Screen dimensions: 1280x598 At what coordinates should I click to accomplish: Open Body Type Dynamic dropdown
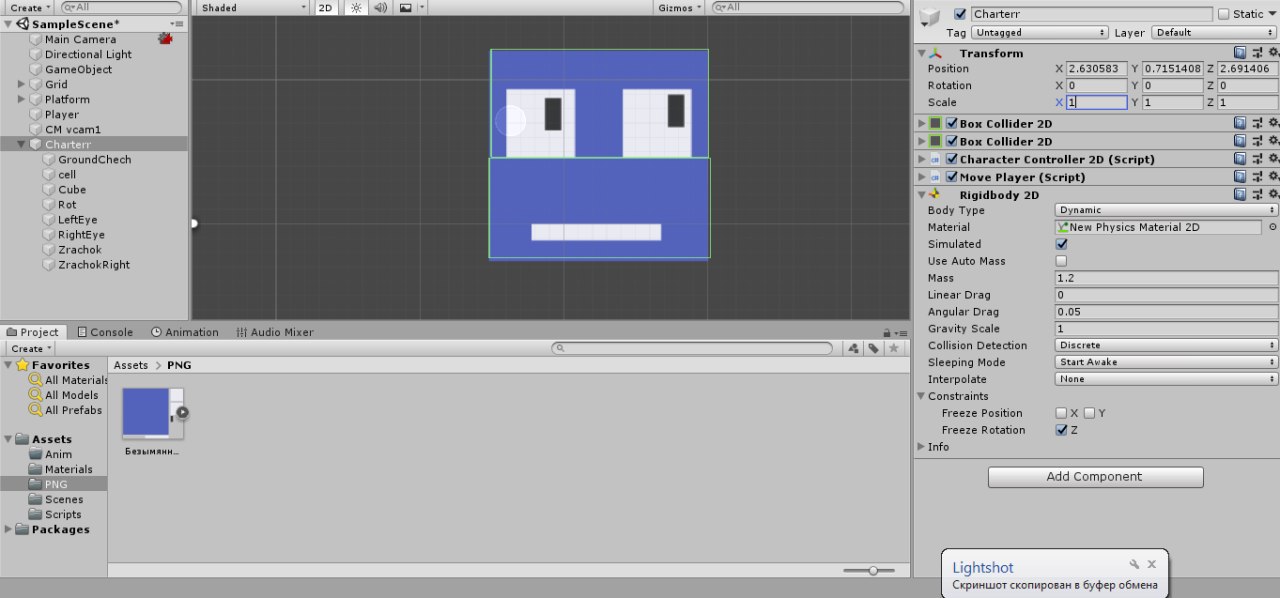pyautogui.click(x=1167, y=210)
